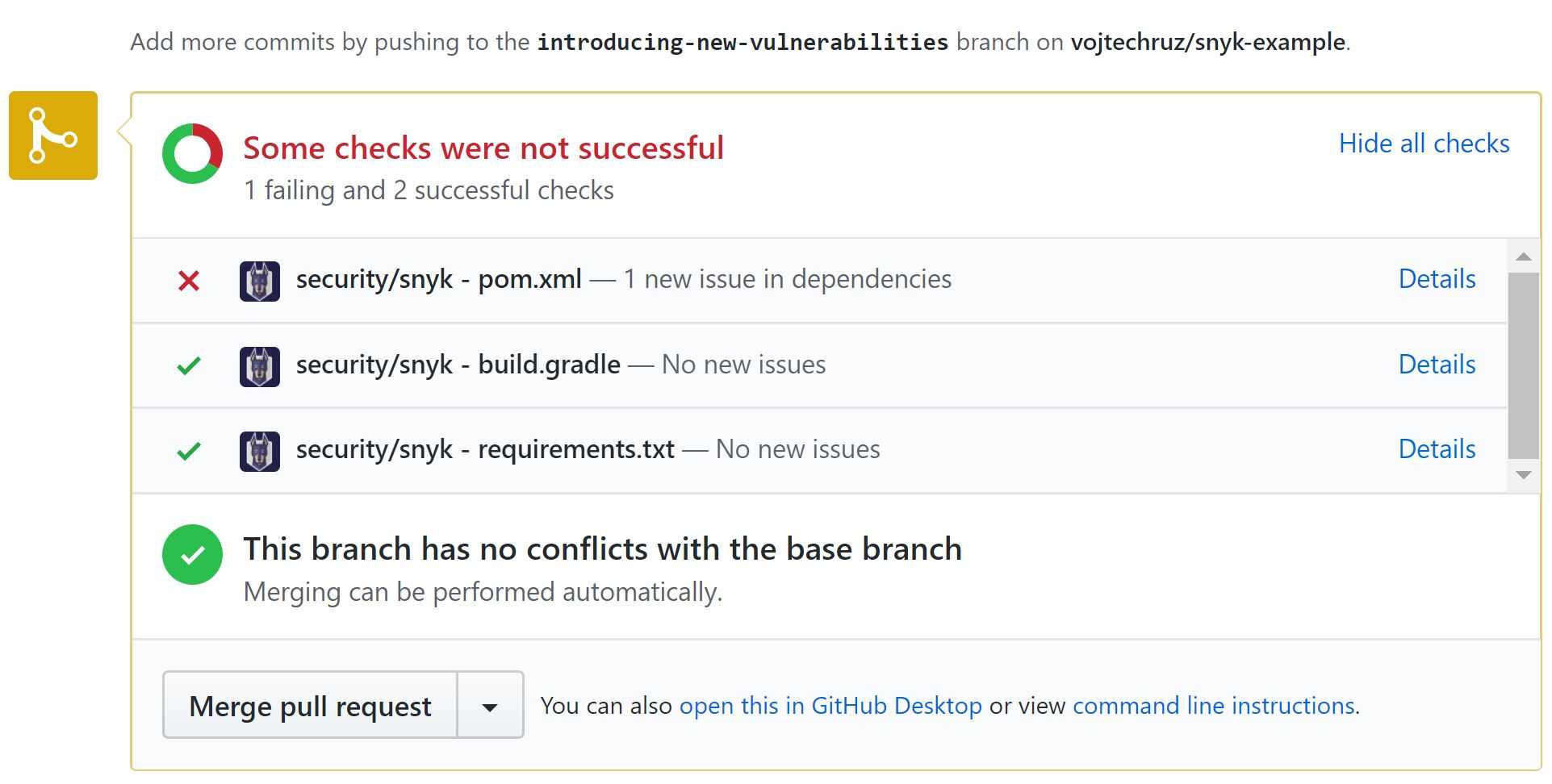This screenshot has height=784, width=1552.
Task: Click the Snyk avatar for pom.xml check
Action: pyautogui.click(x=260, y=281)
